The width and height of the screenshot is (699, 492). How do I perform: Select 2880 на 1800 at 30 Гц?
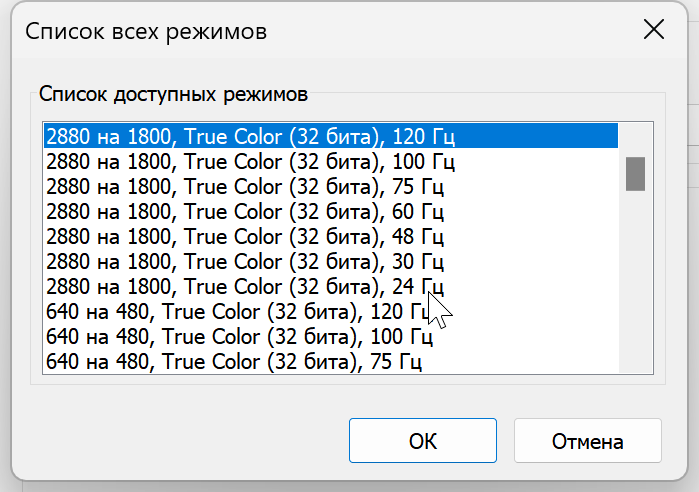245,261
